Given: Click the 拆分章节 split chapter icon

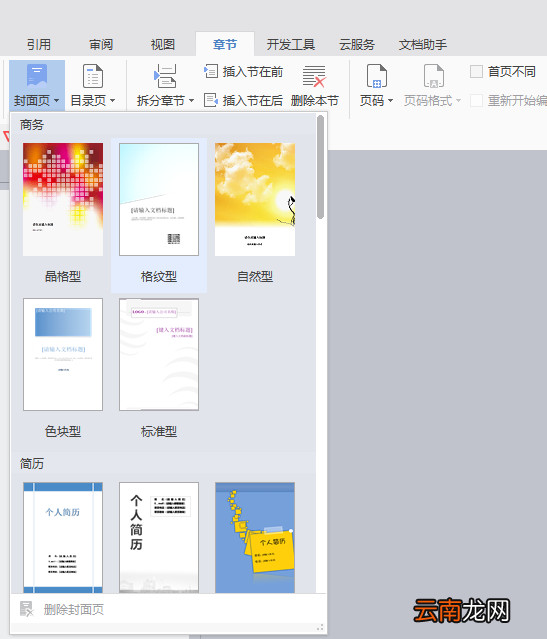Looking at the screenshot, I should coord(165,76).
